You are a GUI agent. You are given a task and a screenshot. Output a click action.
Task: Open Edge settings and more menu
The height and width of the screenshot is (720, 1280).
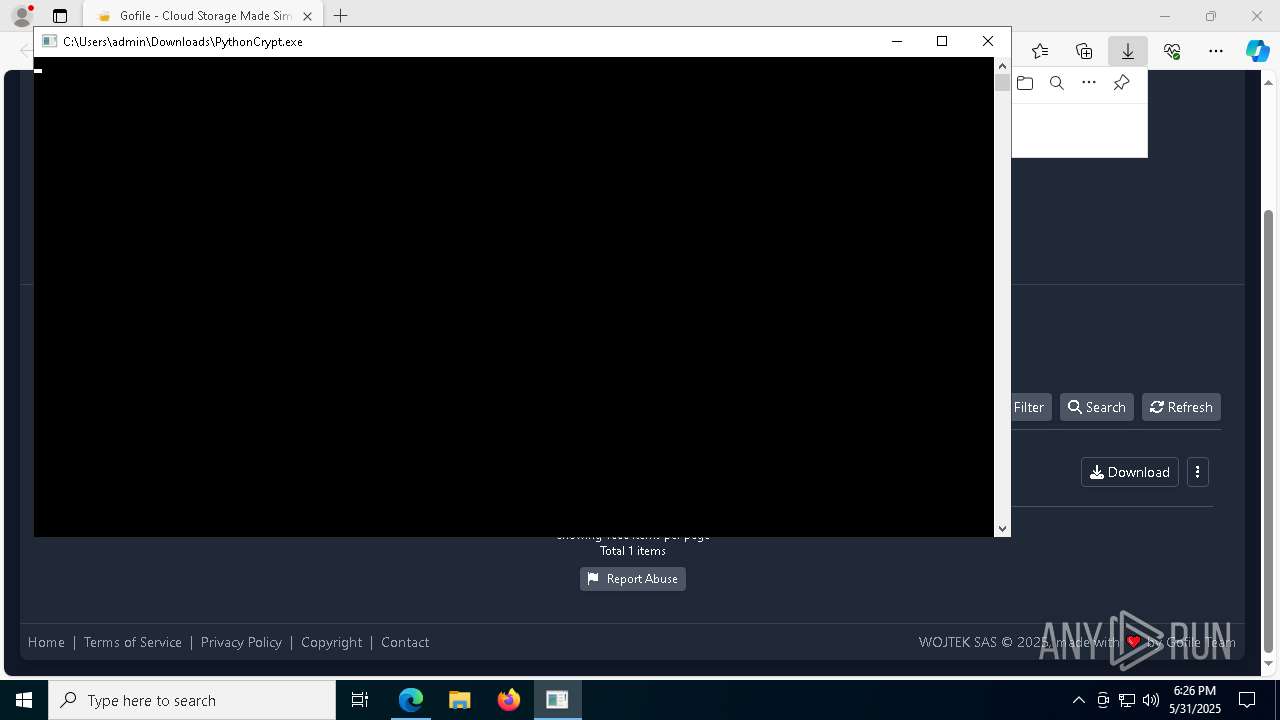coord(1216,51)
